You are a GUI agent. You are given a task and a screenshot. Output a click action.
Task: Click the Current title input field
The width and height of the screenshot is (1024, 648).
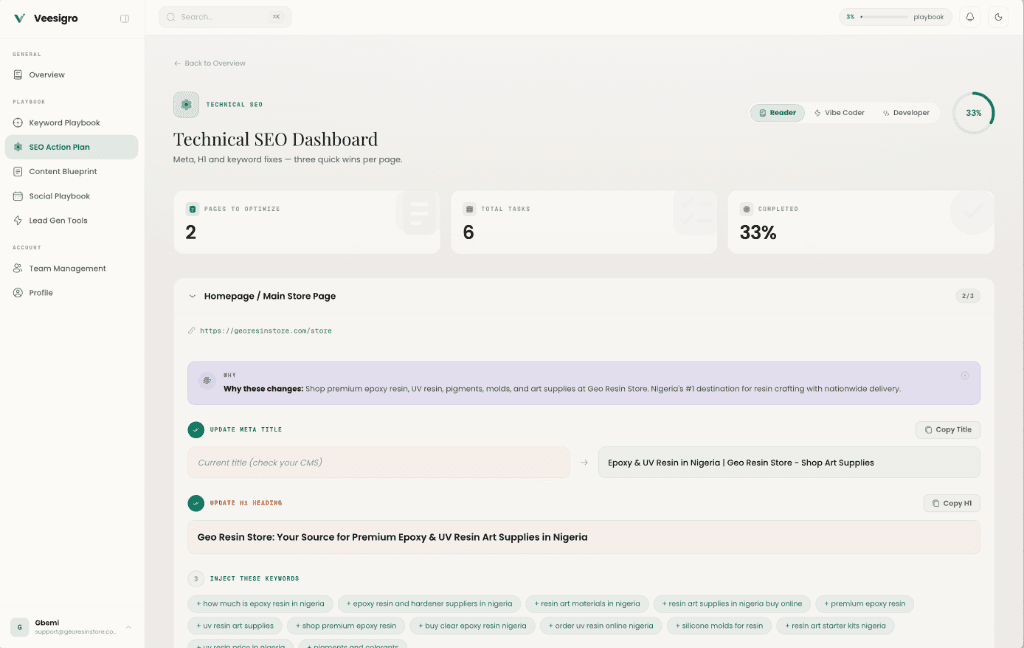click(x=379, y=462)
